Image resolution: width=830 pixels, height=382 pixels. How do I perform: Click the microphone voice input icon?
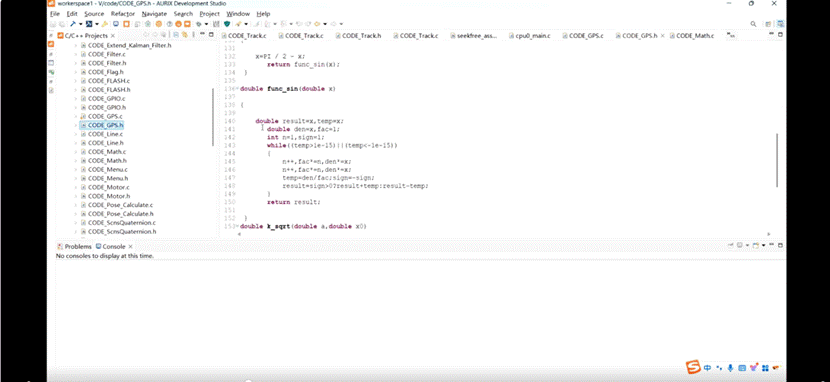pyautogui.click(x=730, y=368)
